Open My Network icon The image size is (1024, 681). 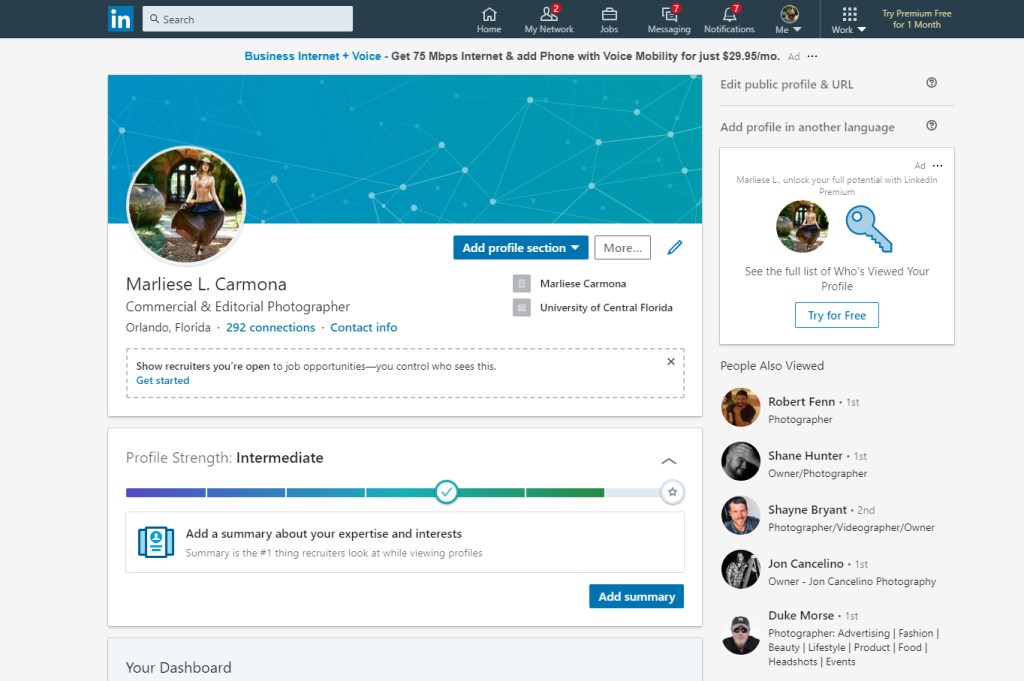click(549, 15)
